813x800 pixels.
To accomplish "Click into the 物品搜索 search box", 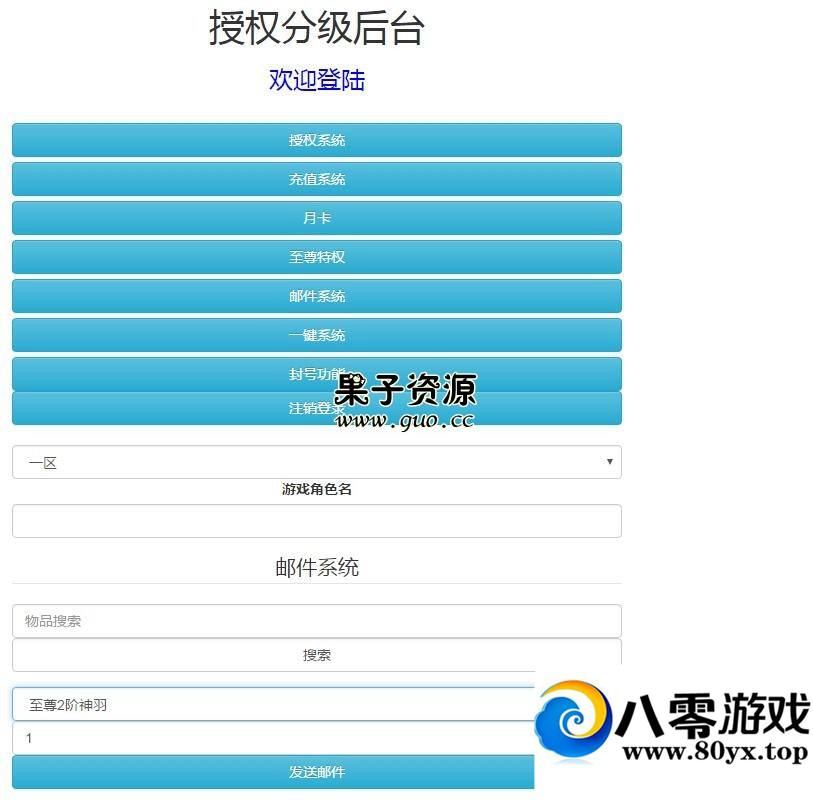I will click(316, 621).
